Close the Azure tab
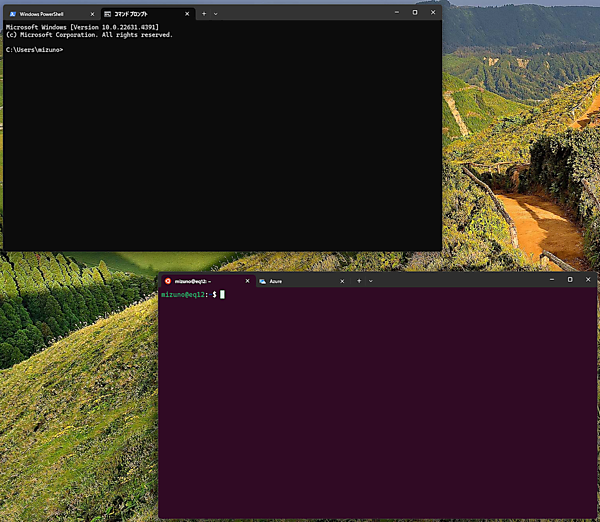Image resolution: width=600 pixels, height=522 pixels. [x=341, y=281]
